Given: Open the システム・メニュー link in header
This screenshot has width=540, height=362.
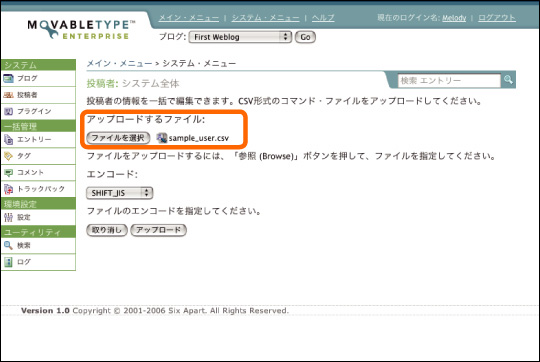Looking at the screenshot, I should coord(266,18).
